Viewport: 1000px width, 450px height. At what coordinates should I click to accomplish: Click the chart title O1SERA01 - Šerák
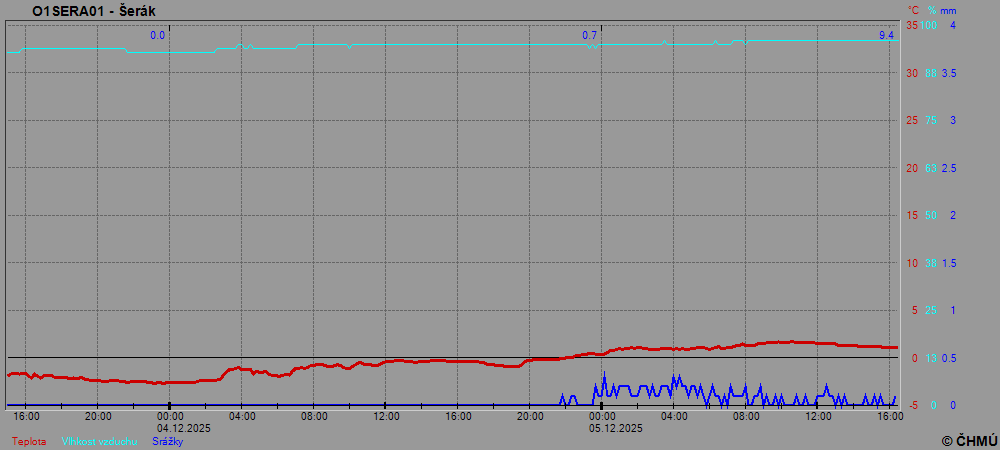click(93, 11)
